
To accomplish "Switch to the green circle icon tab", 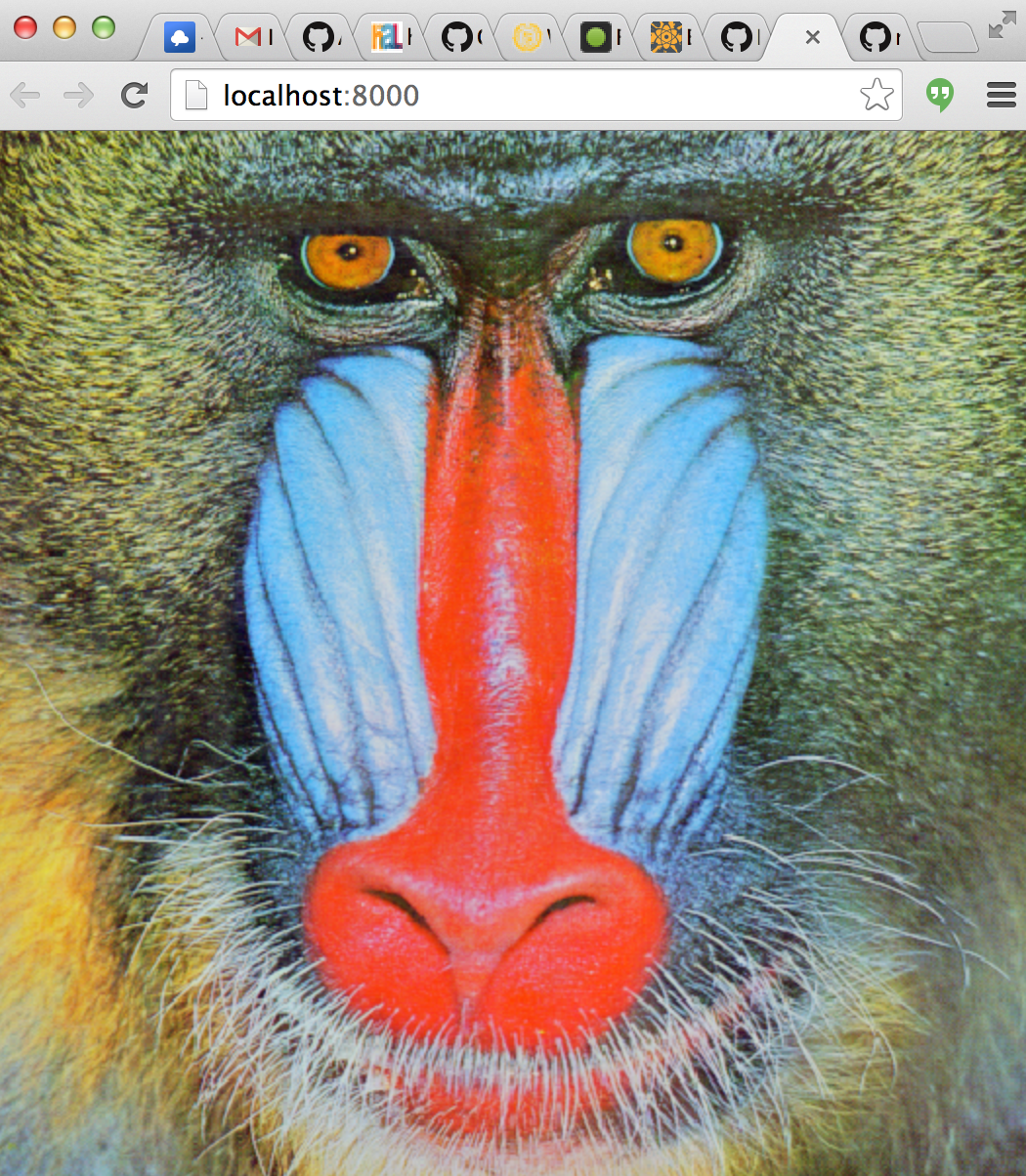I will coord(596,38).
